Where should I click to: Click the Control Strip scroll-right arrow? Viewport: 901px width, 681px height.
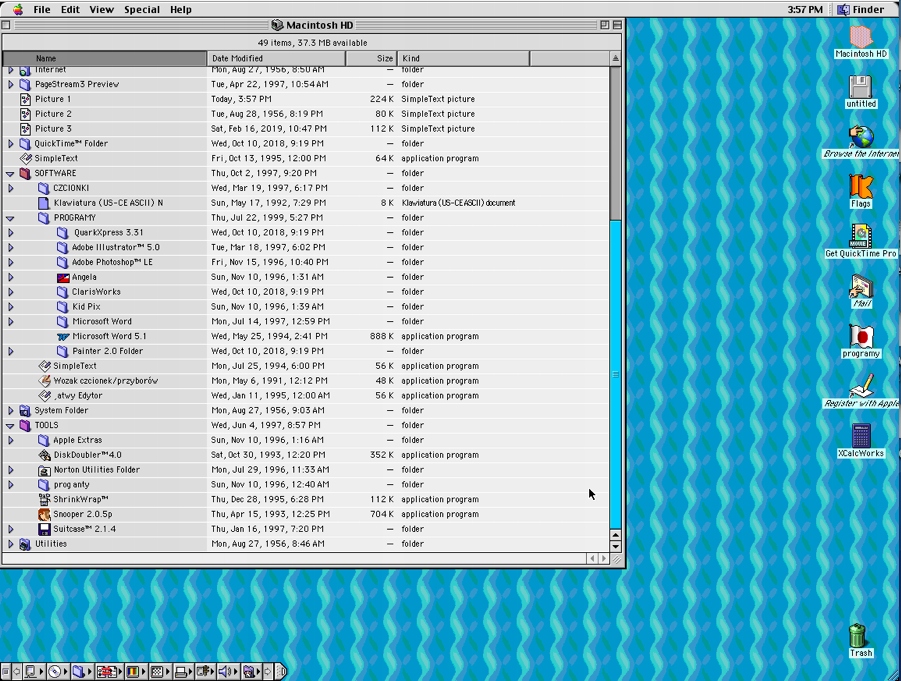point(268,671)
